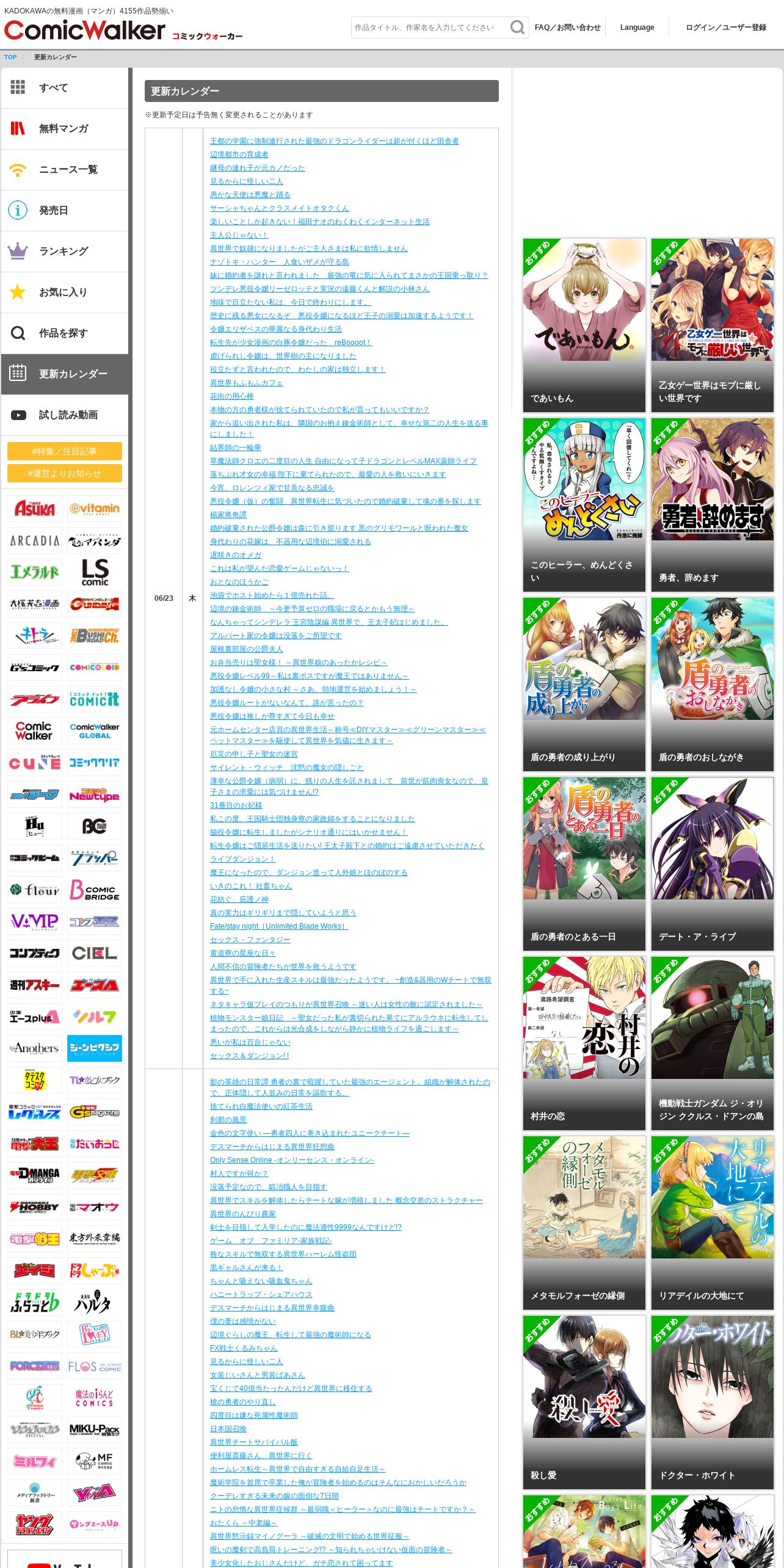This screenshot has height=1568, width=784.
Task: Open the fleur label logo
Action: (35, 890)
